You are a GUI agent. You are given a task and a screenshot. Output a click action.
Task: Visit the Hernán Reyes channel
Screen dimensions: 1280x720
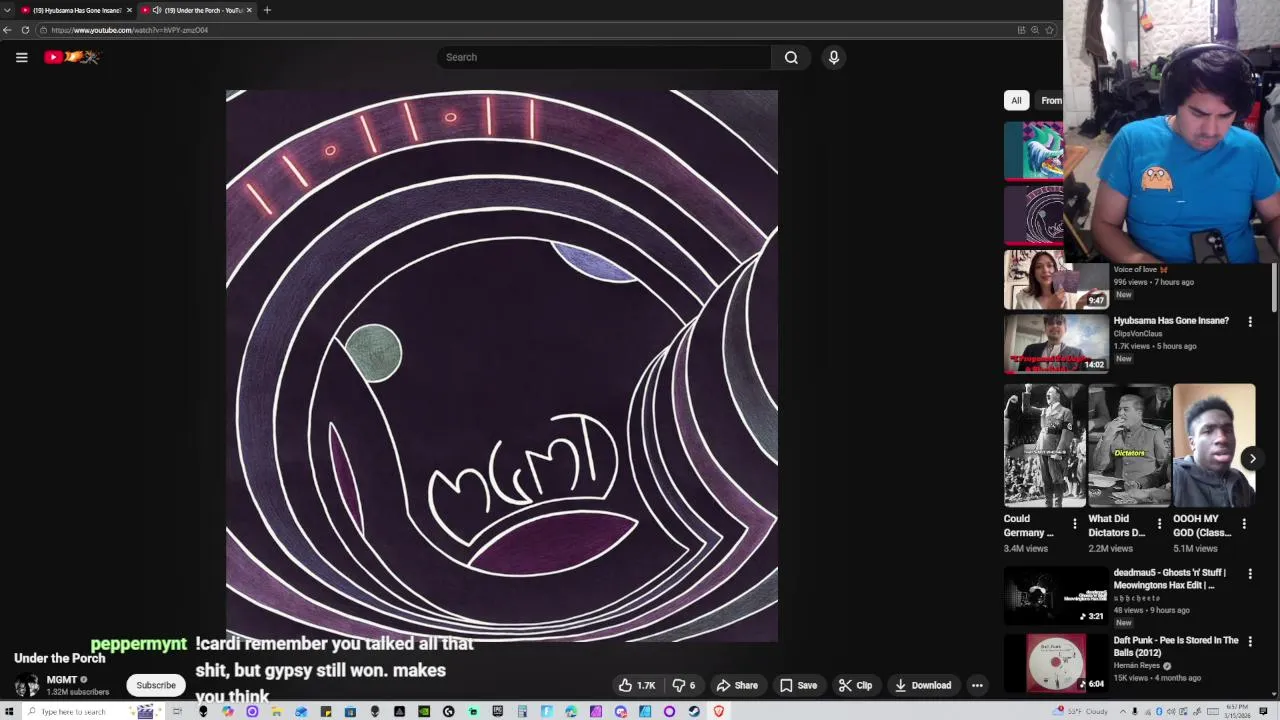[x=1138, y=666]
